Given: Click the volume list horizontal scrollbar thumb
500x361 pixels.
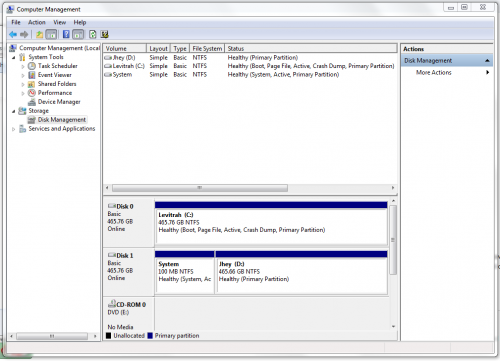Looking at the screenshot, I should point(200,188).
